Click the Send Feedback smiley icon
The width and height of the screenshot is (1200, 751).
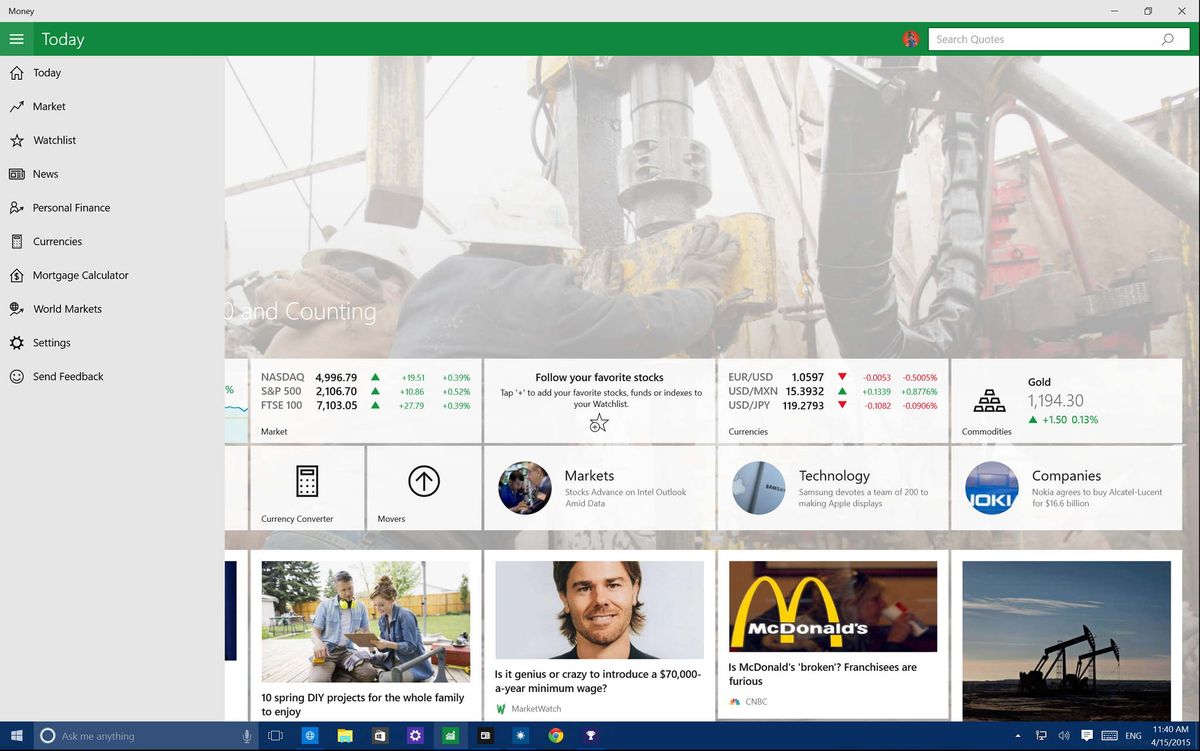point(15,376)
